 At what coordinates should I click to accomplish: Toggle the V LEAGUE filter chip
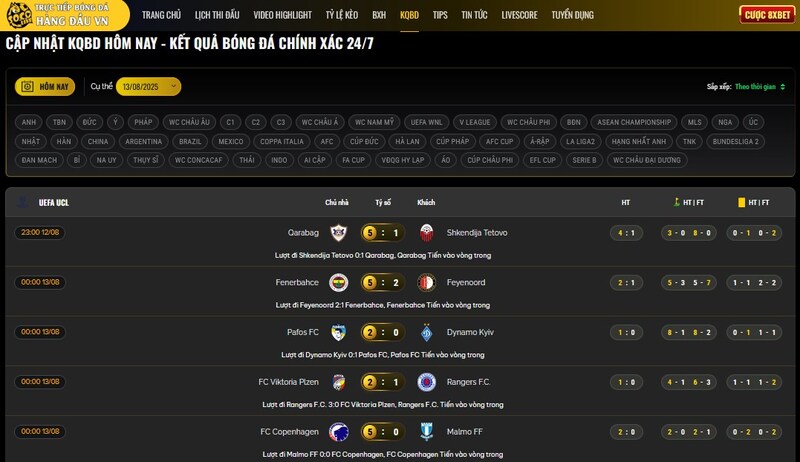[474, 122]
